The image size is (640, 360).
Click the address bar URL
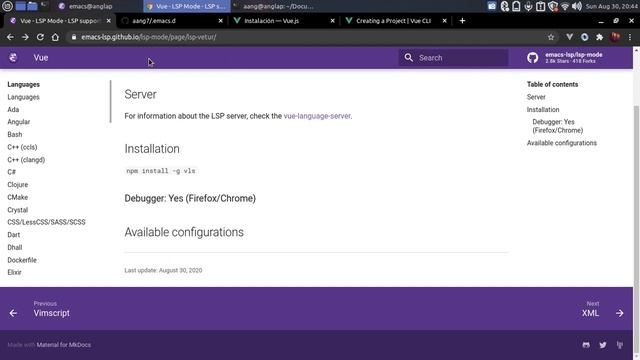point(149,37)
